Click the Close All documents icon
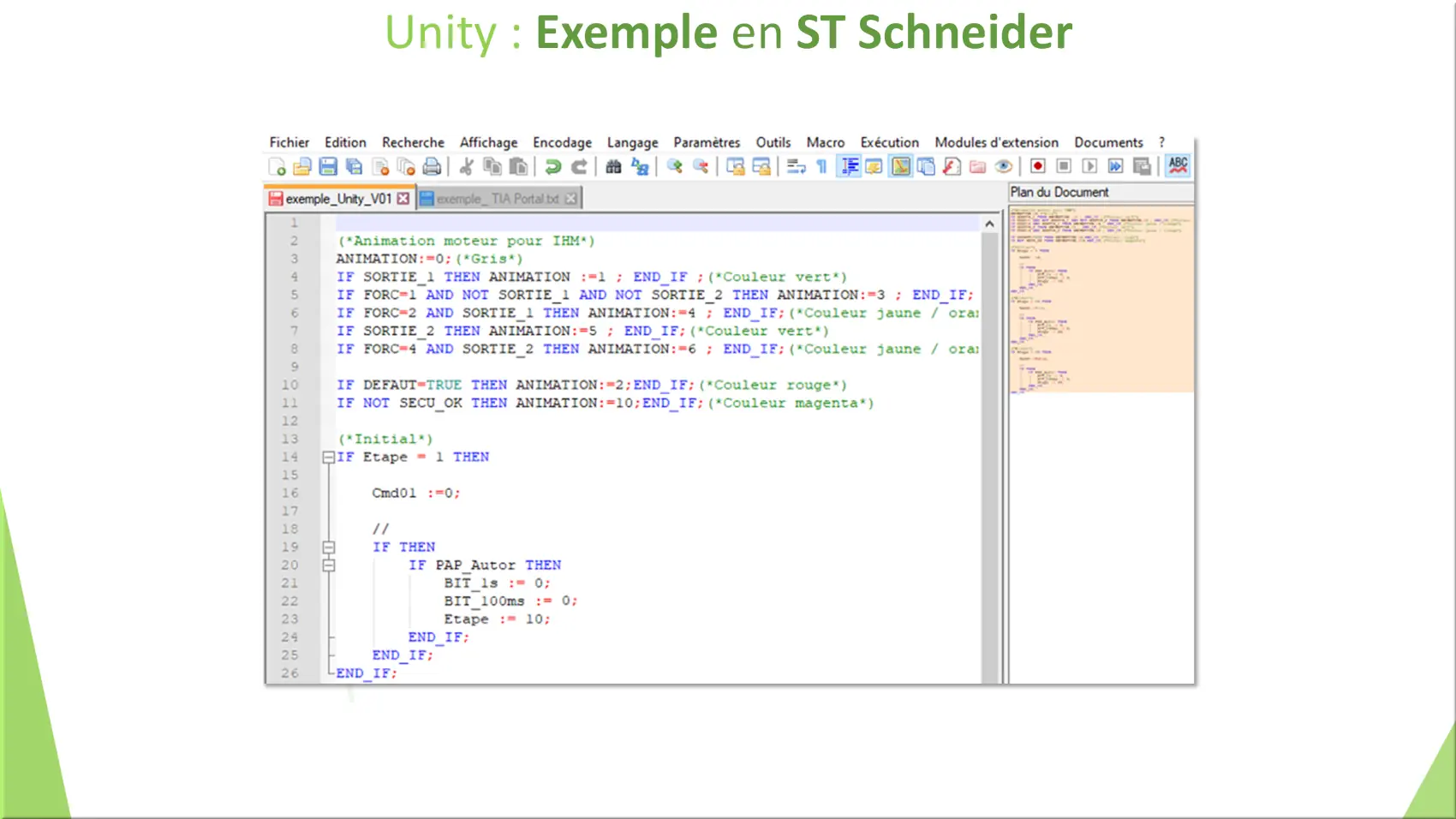1456x819 pixels. coord(406,166)
